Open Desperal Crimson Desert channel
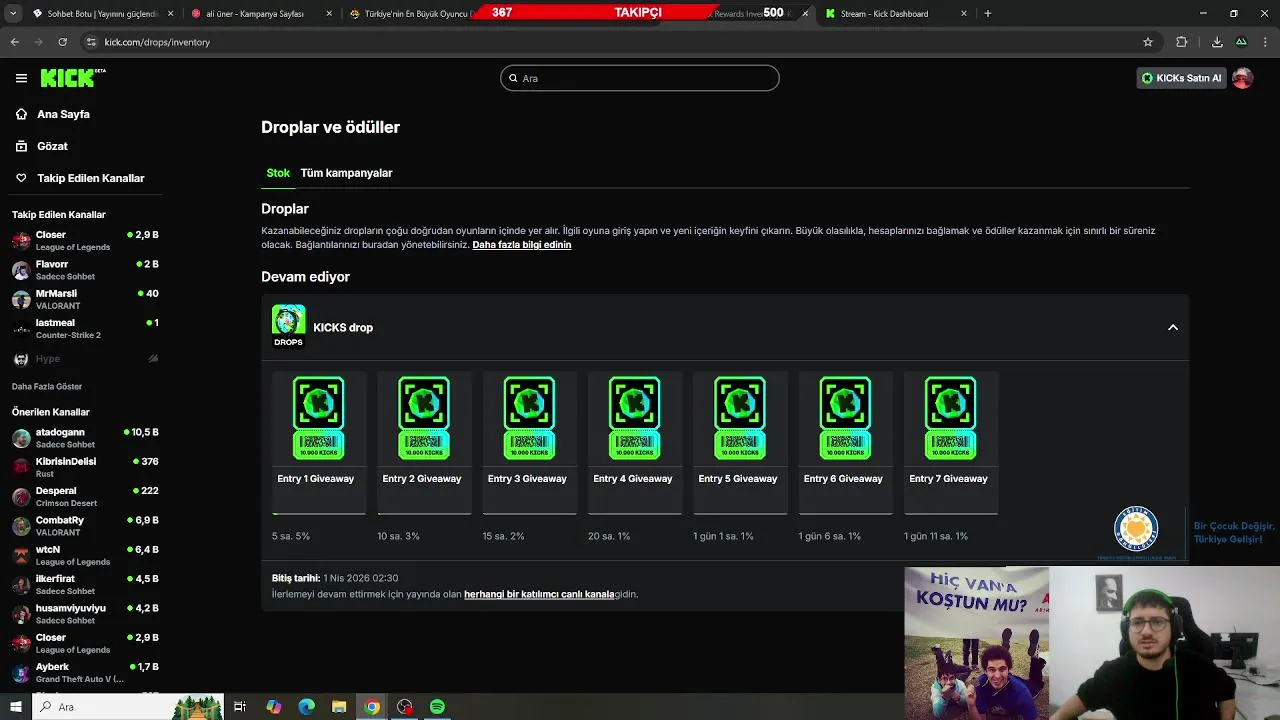 tap(85, 496)
